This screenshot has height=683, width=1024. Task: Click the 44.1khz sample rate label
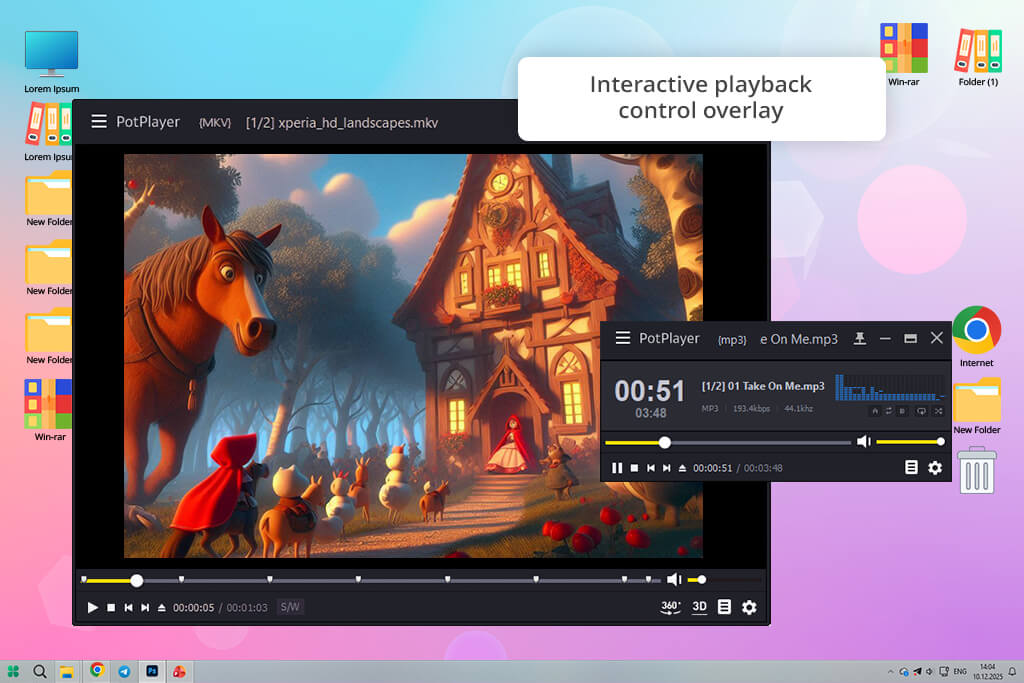(799, 409)
